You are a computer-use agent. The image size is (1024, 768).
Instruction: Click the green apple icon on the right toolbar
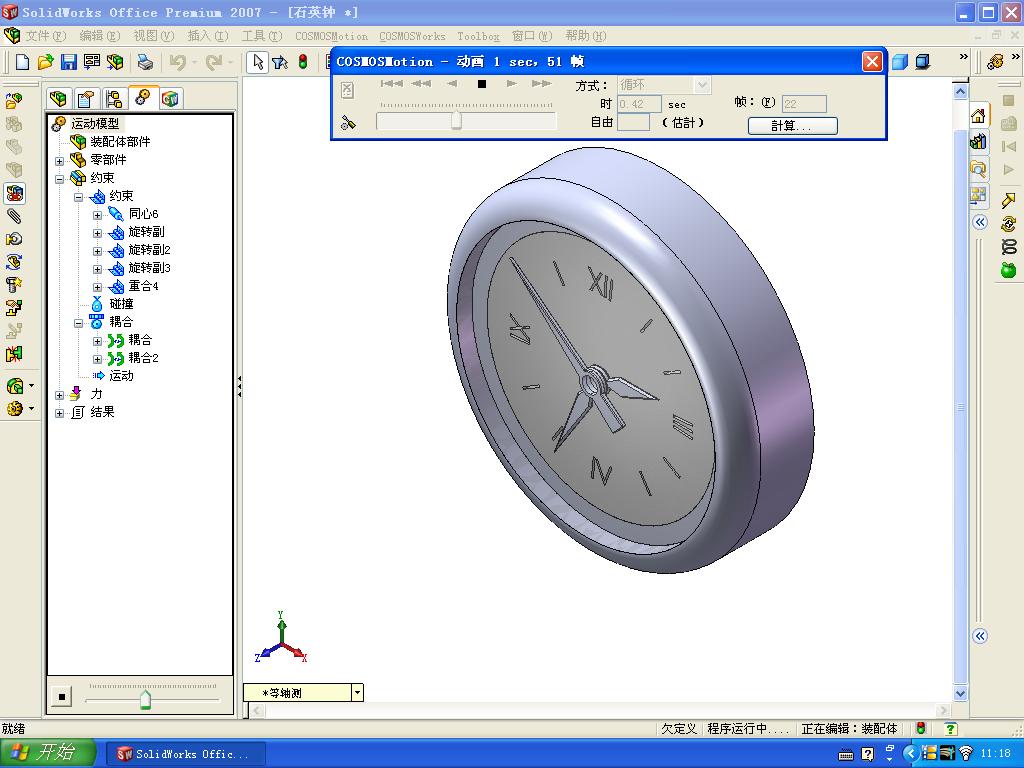click(1008, 270)
